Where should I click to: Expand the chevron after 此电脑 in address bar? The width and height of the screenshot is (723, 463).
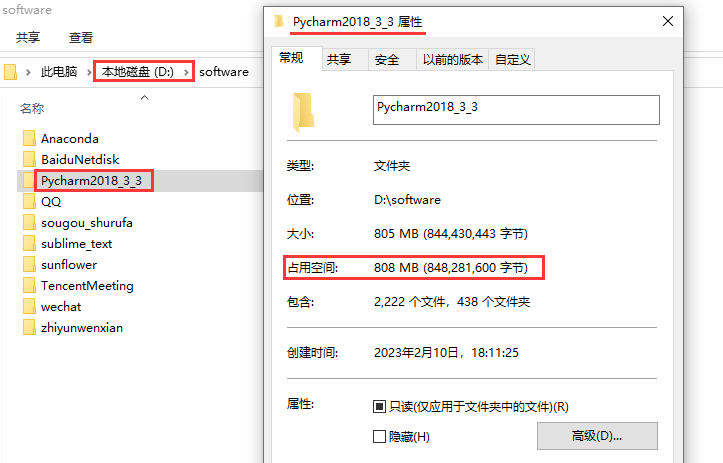tap(89, 72)
